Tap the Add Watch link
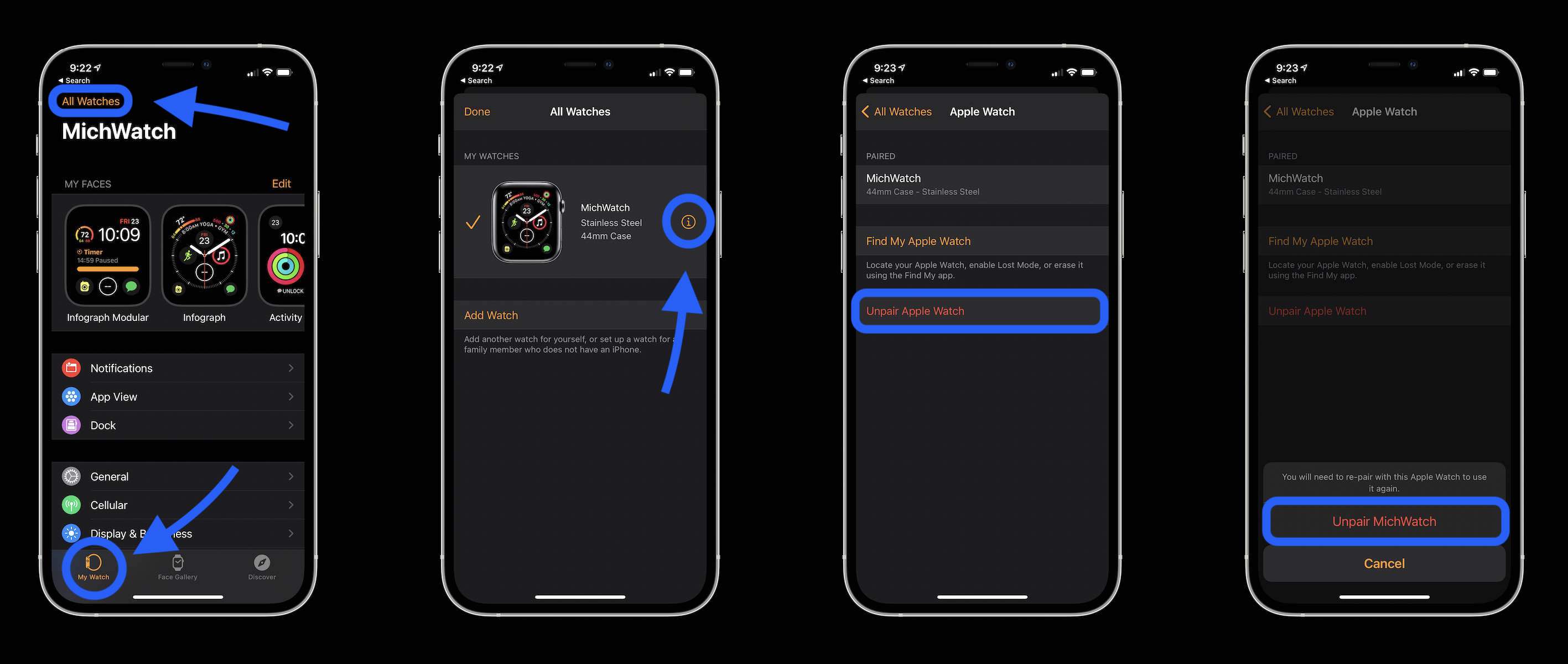The height and width of the screenshot is (664, 1568). pos(490,315)
